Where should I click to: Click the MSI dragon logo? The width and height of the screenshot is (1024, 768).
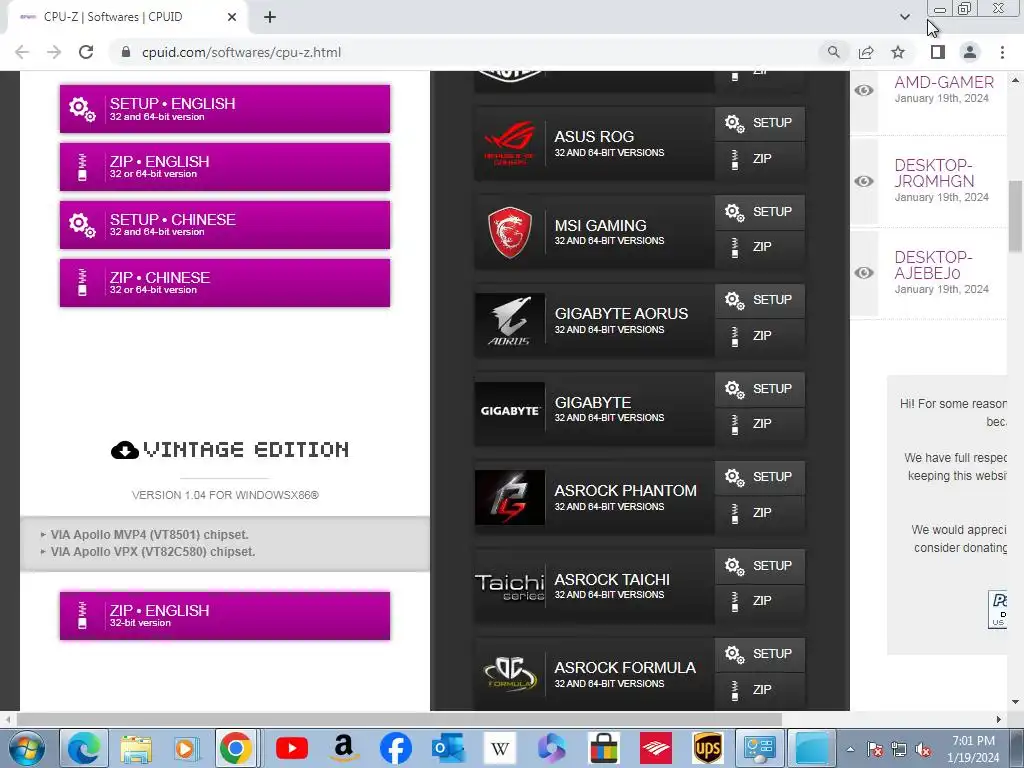point(509,232)
